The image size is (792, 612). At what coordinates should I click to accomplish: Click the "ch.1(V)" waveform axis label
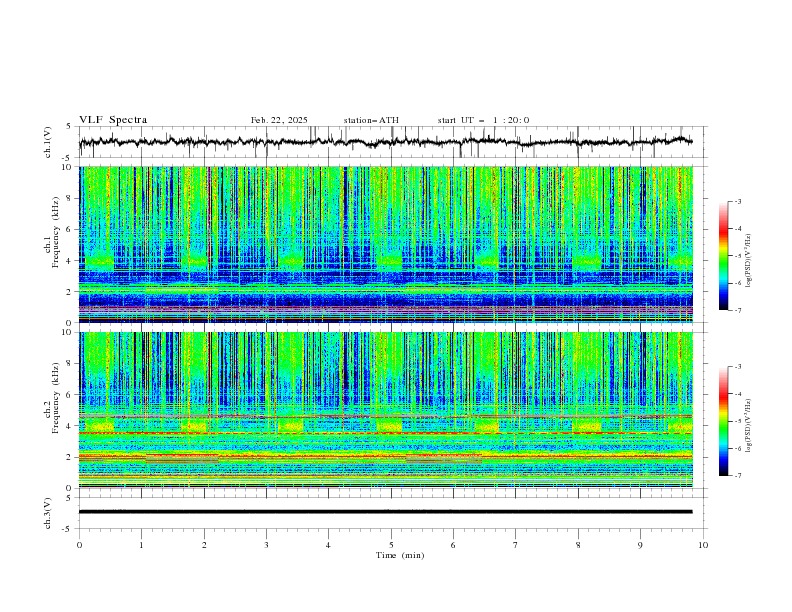pyautogui.click(x=48, y=142)
